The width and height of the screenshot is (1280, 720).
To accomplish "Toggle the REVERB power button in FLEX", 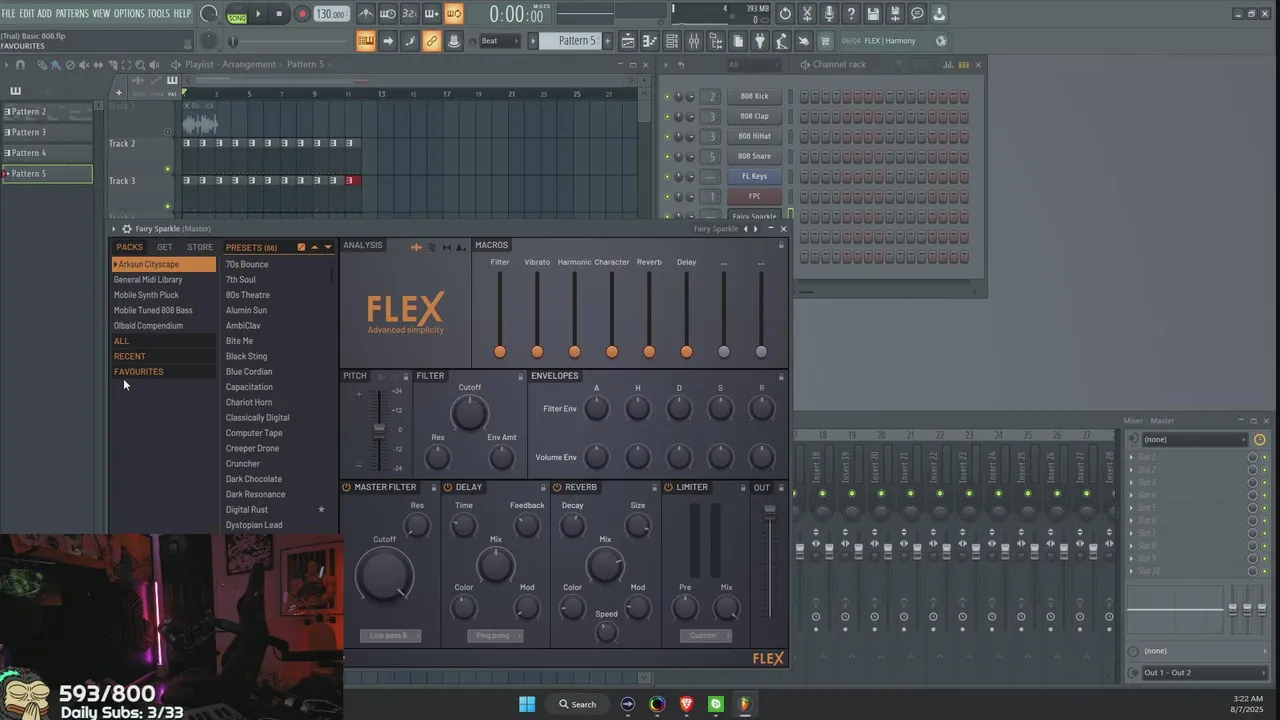I will (557, 488).
